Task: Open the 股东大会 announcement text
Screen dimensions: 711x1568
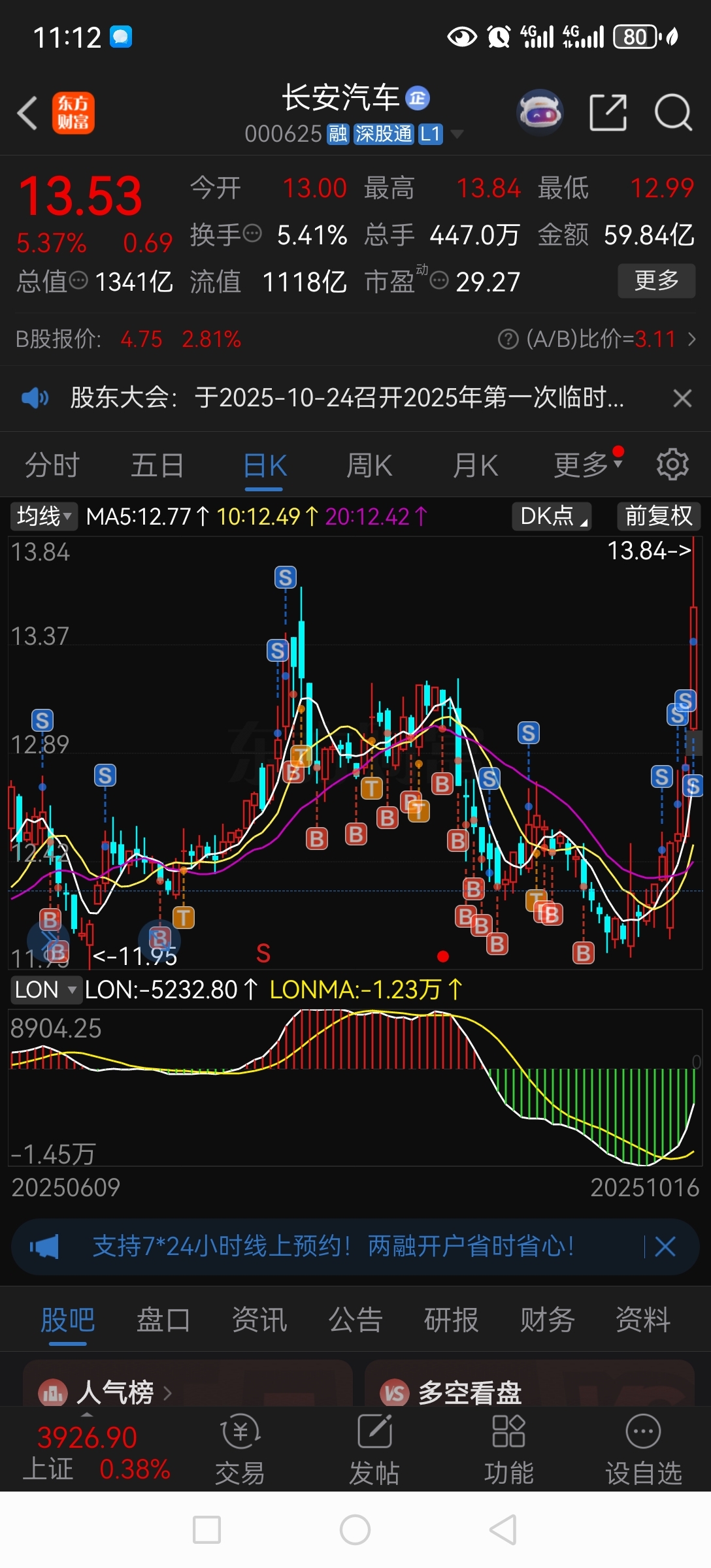Action: coord(347,397)
